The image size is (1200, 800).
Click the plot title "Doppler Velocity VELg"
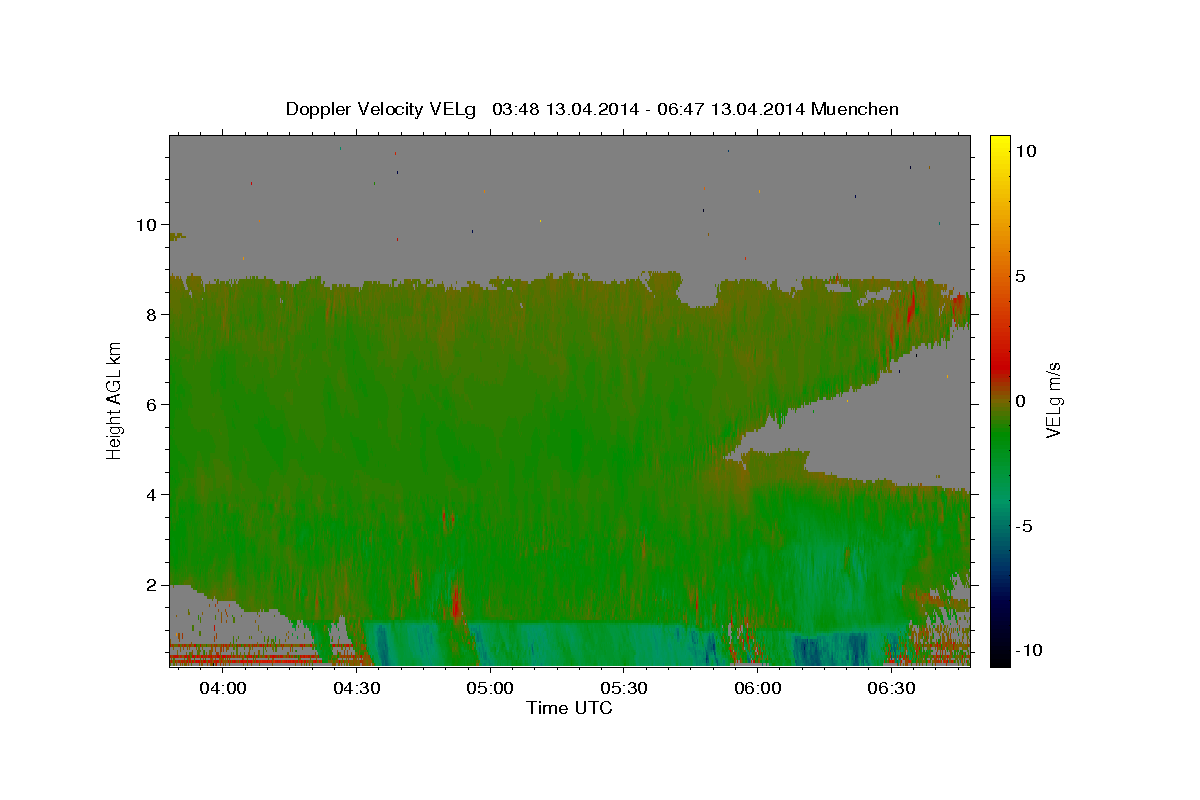pyautogui.click(x=383, y=109)
